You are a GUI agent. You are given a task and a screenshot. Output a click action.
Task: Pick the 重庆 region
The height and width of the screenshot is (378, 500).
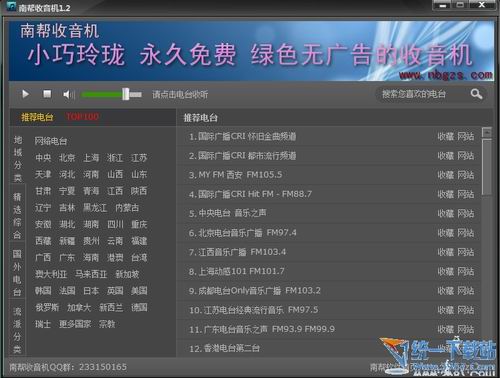click(x=139, y=224)
